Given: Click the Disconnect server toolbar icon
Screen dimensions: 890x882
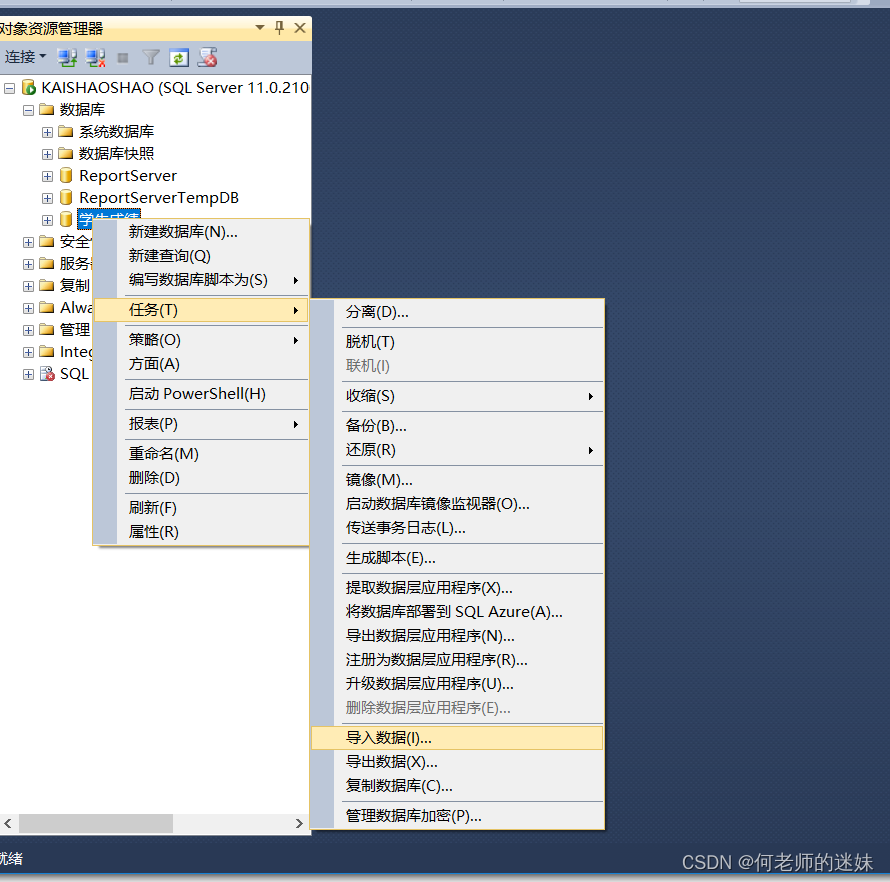Looking at the screenshot, I should coord(95,57).
